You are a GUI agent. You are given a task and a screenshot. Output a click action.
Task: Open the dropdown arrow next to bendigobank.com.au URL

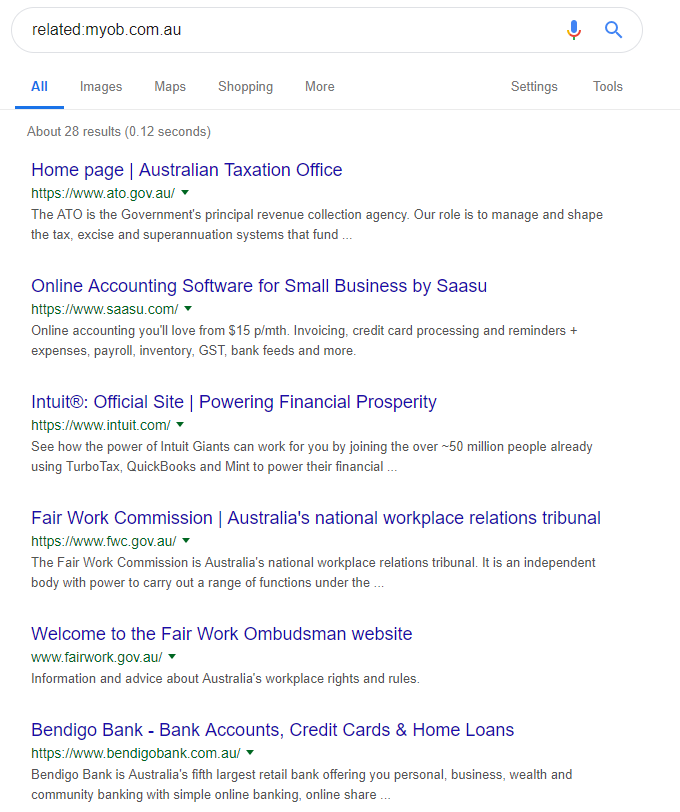point(250,752)
